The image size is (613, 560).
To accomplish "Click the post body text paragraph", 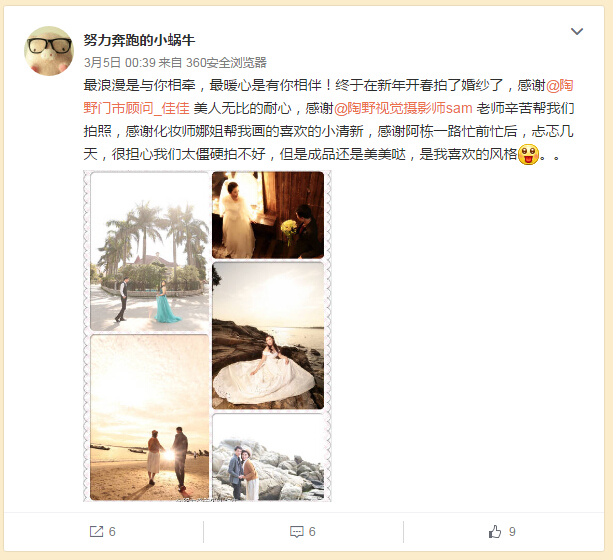I will tap(328, 120).
